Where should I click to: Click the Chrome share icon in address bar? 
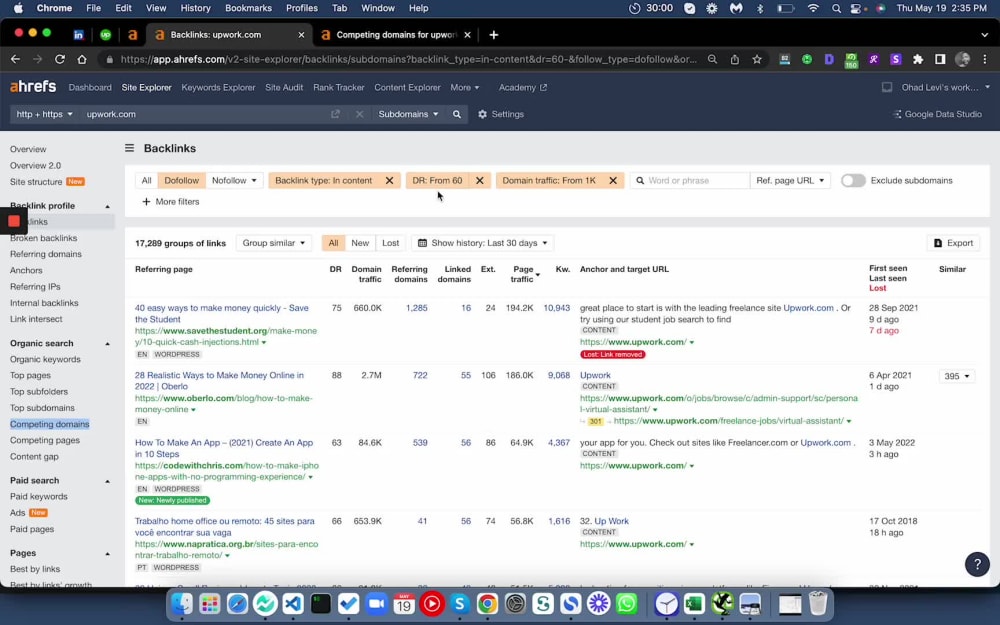(735, 59)
